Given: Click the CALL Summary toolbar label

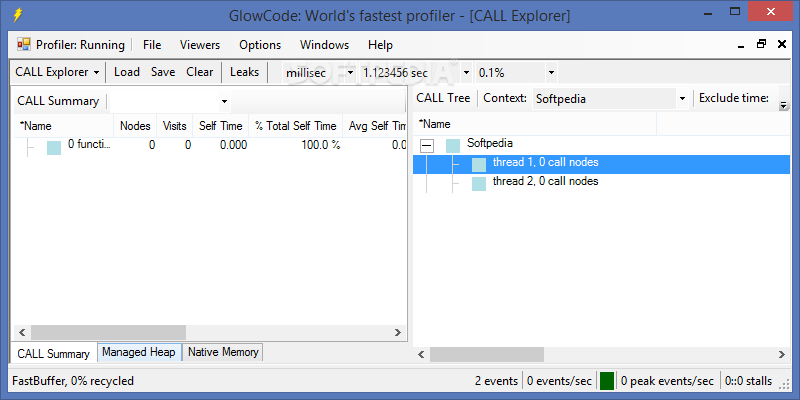Looking at the screenshot, I should click(58, 101).
